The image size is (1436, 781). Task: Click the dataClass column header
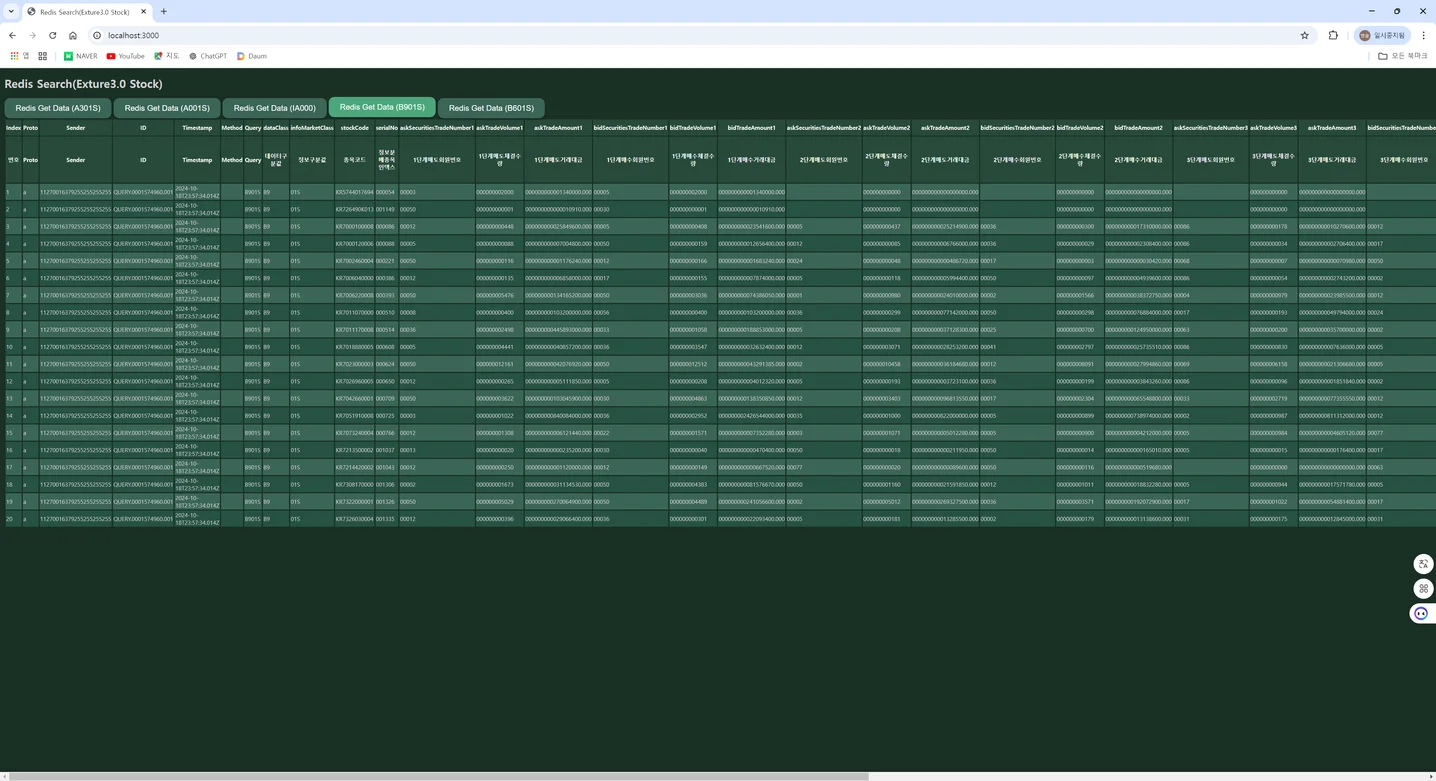point(276,128)
